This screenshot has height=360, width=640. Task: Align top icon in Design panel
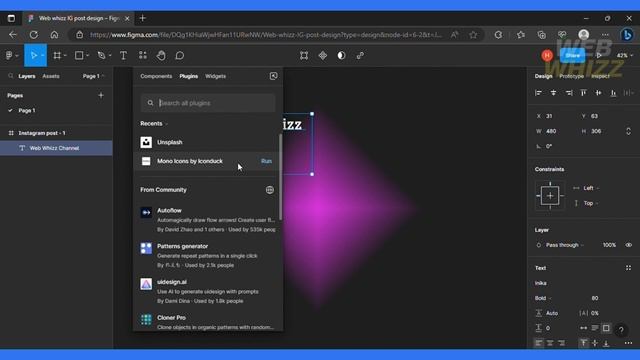point(584,93)
